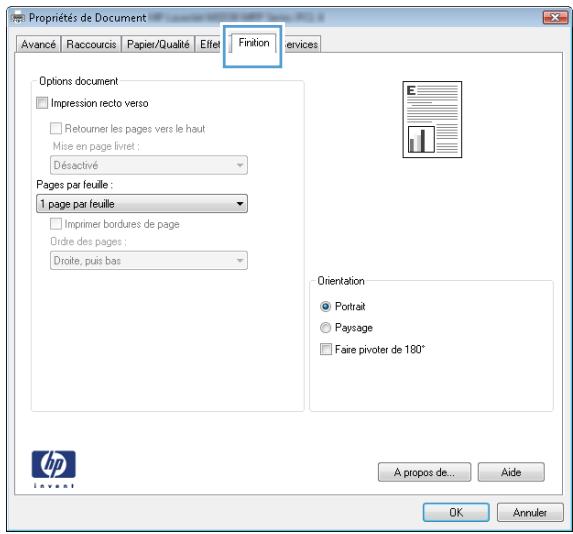Screen dimensions: 573x534
Task: Select Portrait orientation radio button
Action: tap(325, 306)
